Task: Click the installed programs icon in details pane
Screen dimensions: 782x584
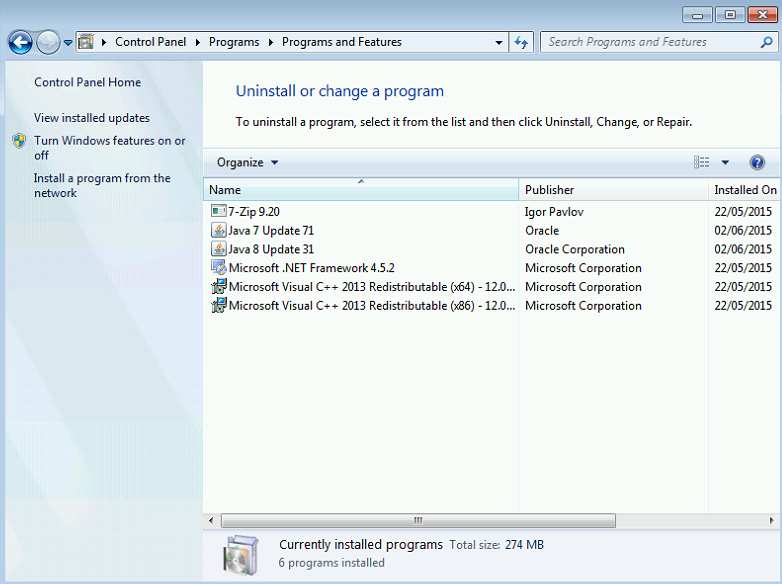Action: click(x=241, y=555)
